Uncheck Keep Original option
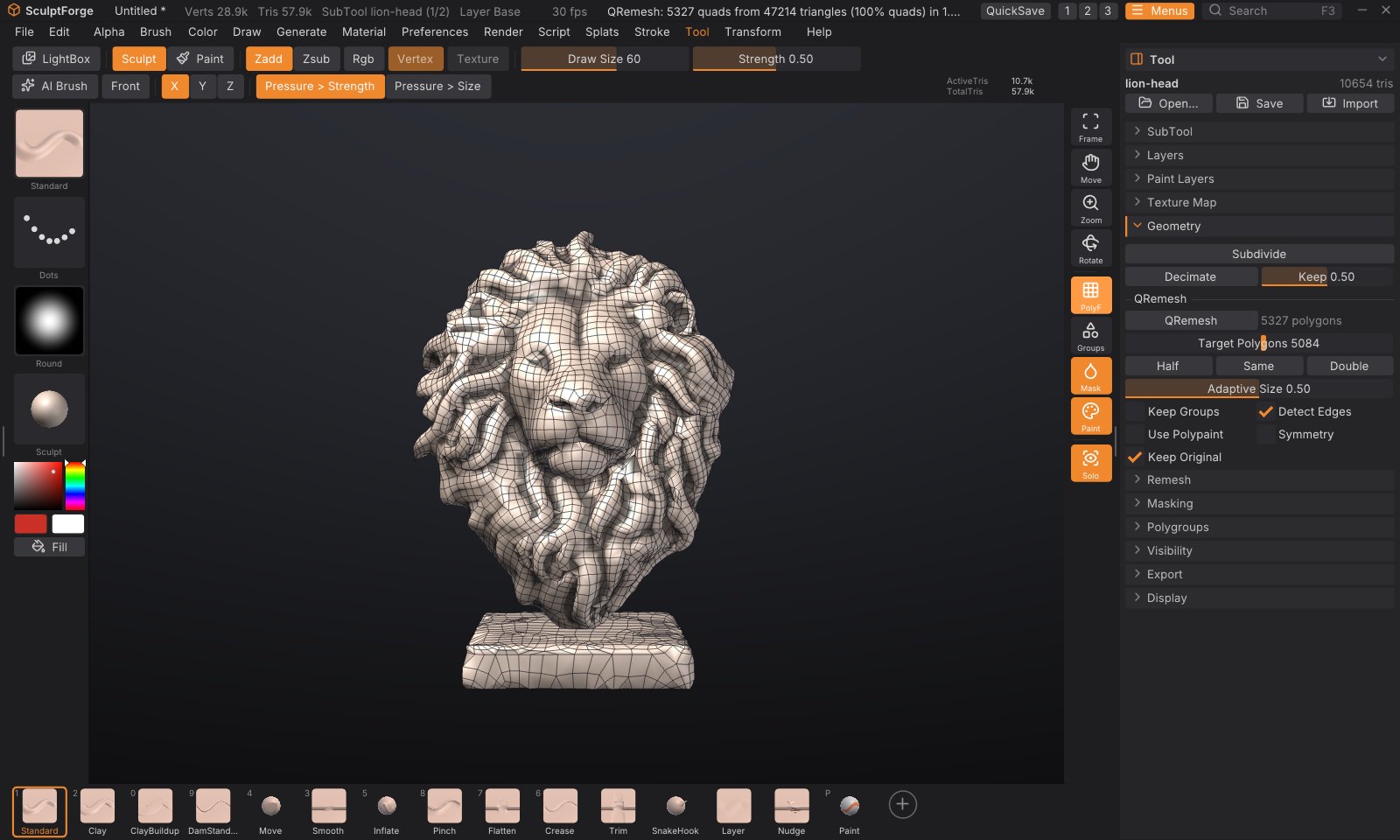The height and width of the screenshot is (840, 1400). coord(1175,457)
